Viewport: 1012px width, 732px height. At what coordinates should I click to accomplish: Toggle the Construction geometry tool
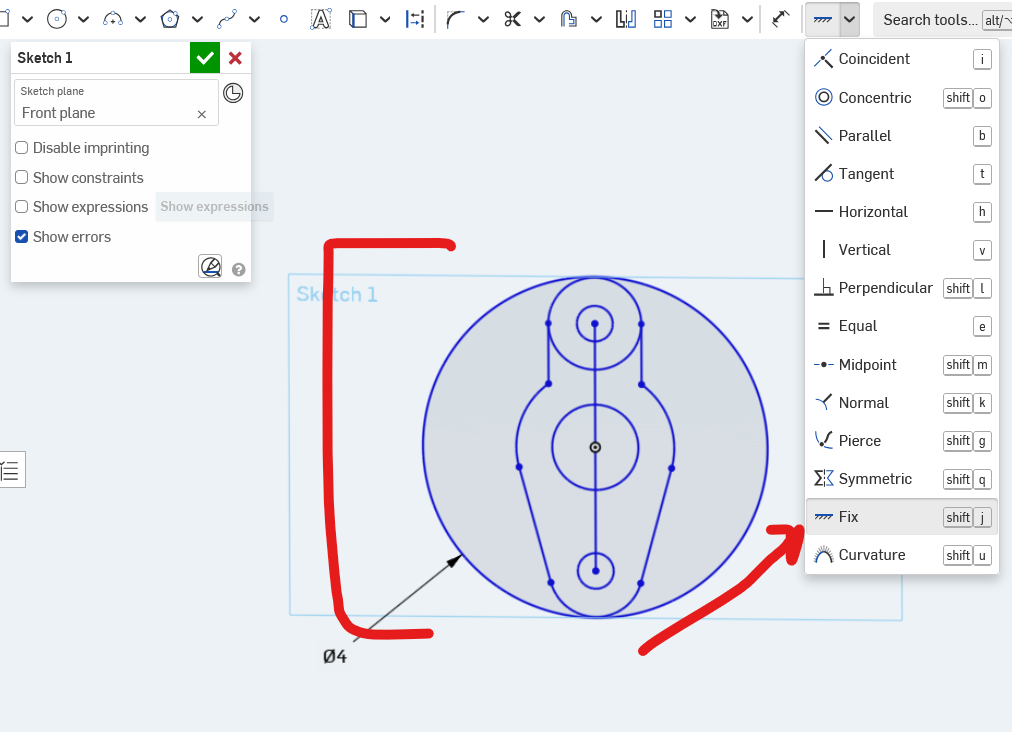tap(415, 19)
